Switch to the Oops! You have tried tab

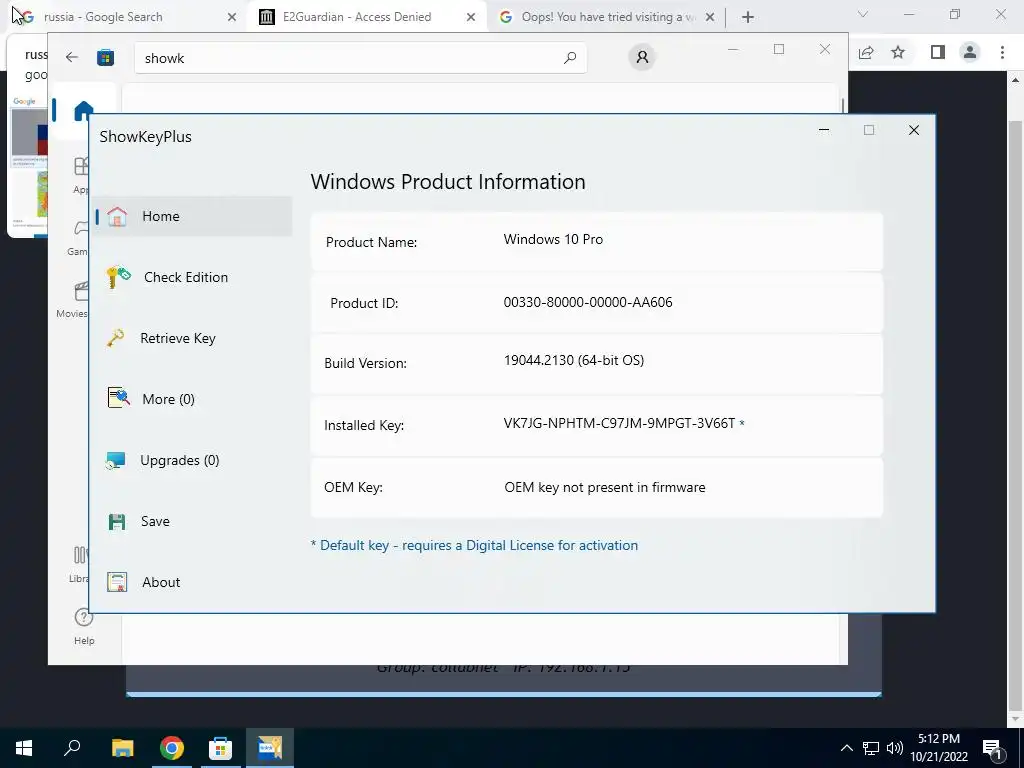tap(605, 17)
